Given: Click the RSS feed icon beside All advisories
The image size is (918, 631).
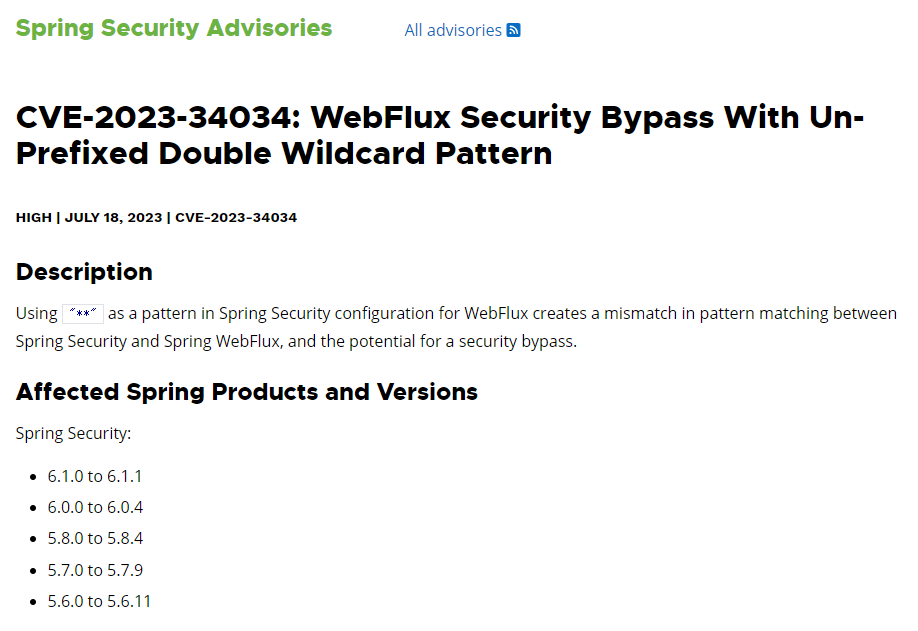Looking at the screenshot, I should [x=513, y=30].
